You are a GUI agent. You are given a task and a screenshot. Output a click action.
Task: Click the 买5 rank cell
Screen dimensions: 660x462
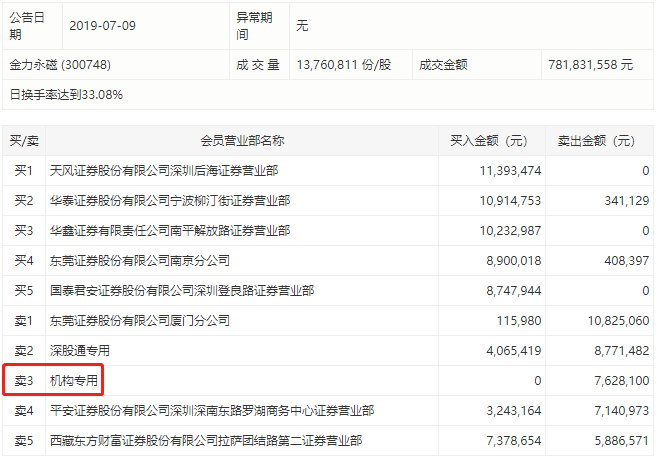pos(24,291)
